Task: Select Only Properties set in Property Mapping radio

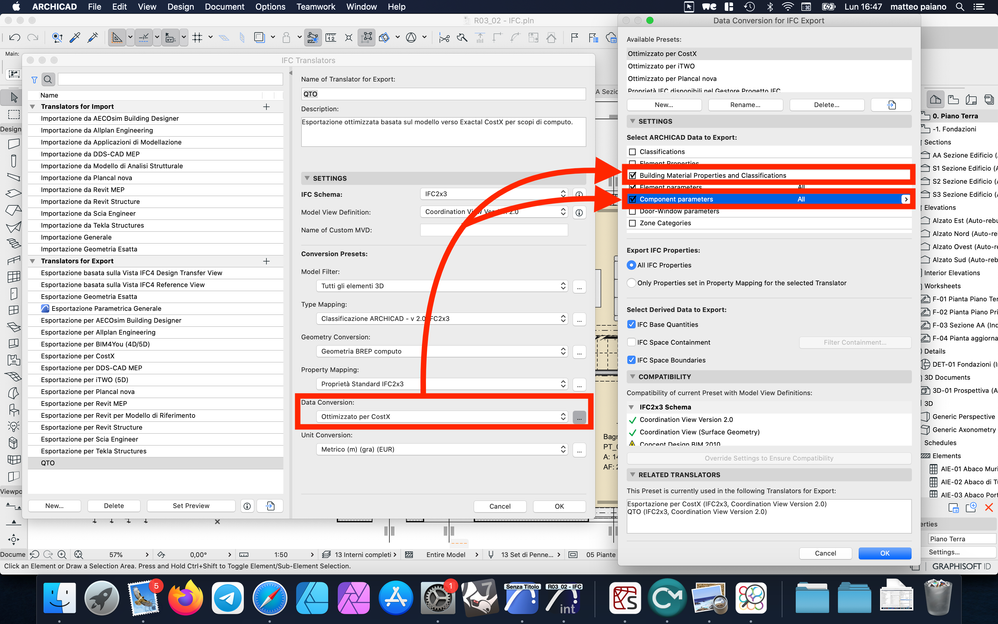Action: point(631,283)
